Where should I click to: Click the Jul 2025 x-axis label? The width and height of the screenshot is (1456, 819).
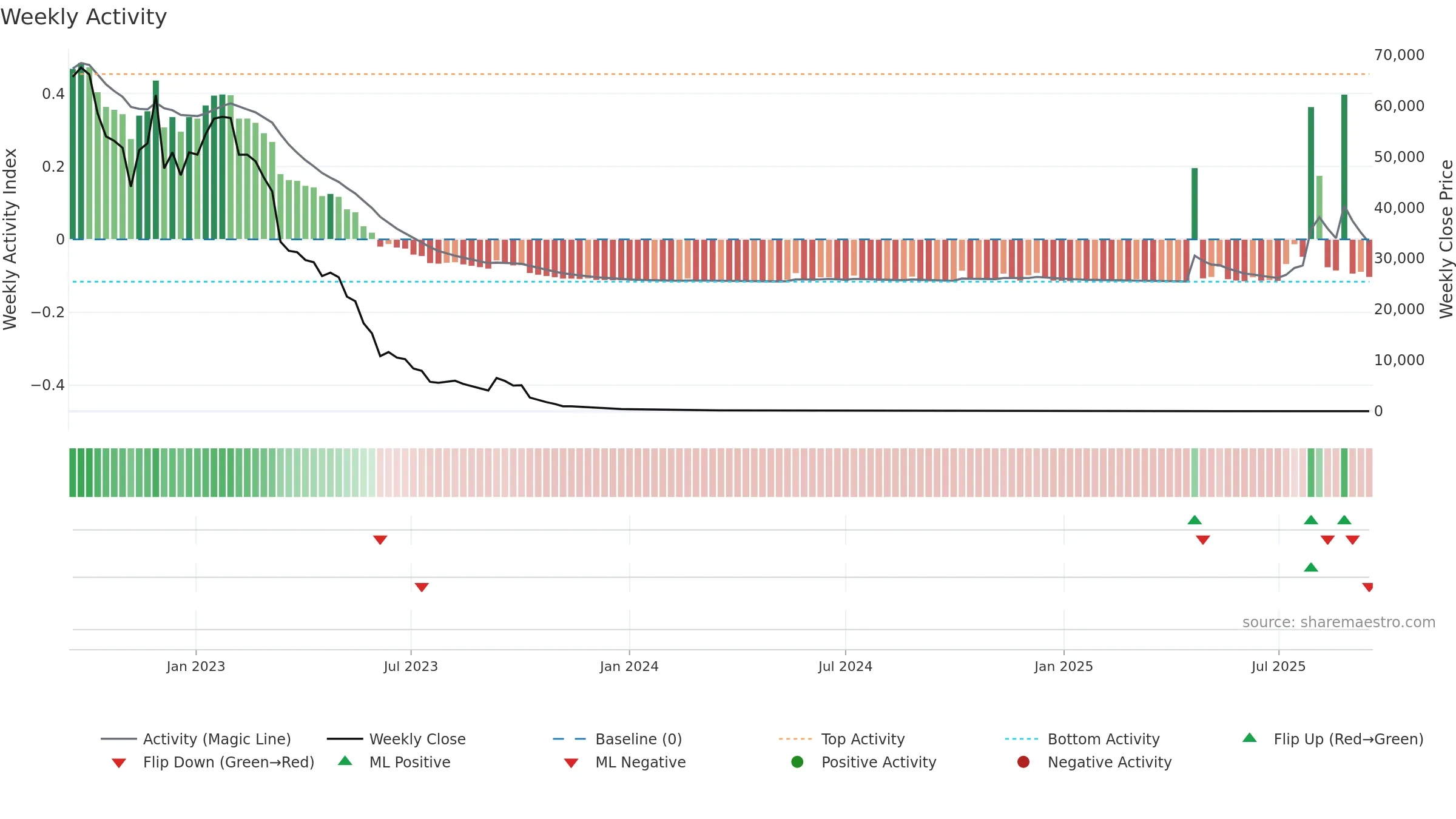pos(1278,666)
